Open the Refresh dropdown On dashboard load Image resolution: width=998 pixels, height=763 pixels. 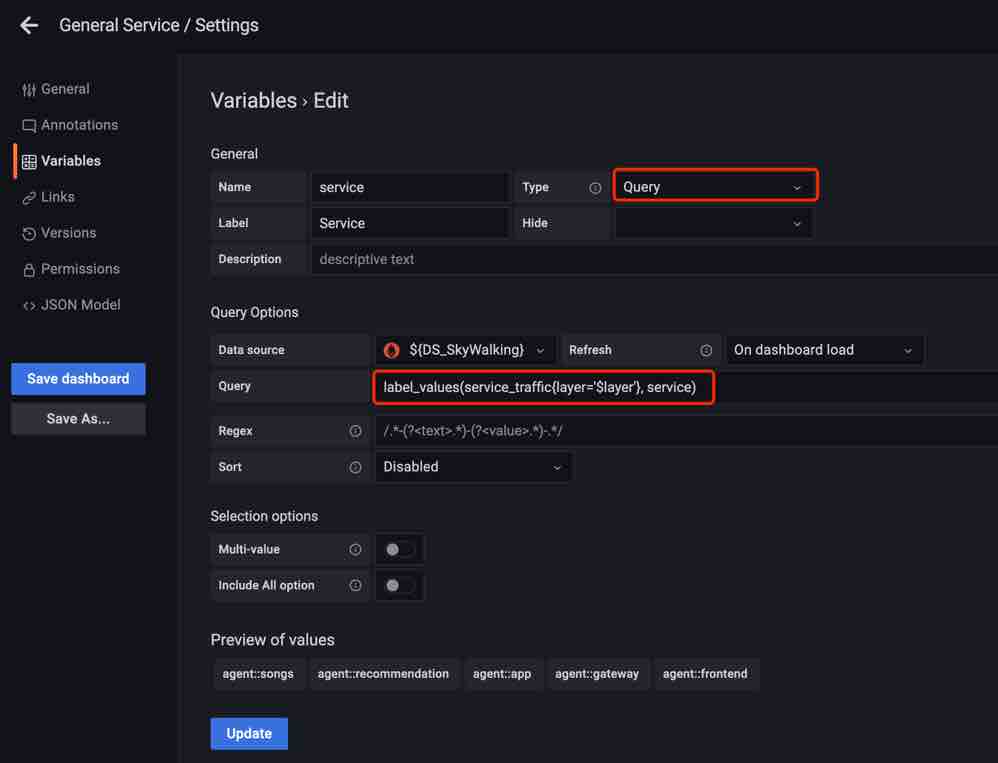824,350
